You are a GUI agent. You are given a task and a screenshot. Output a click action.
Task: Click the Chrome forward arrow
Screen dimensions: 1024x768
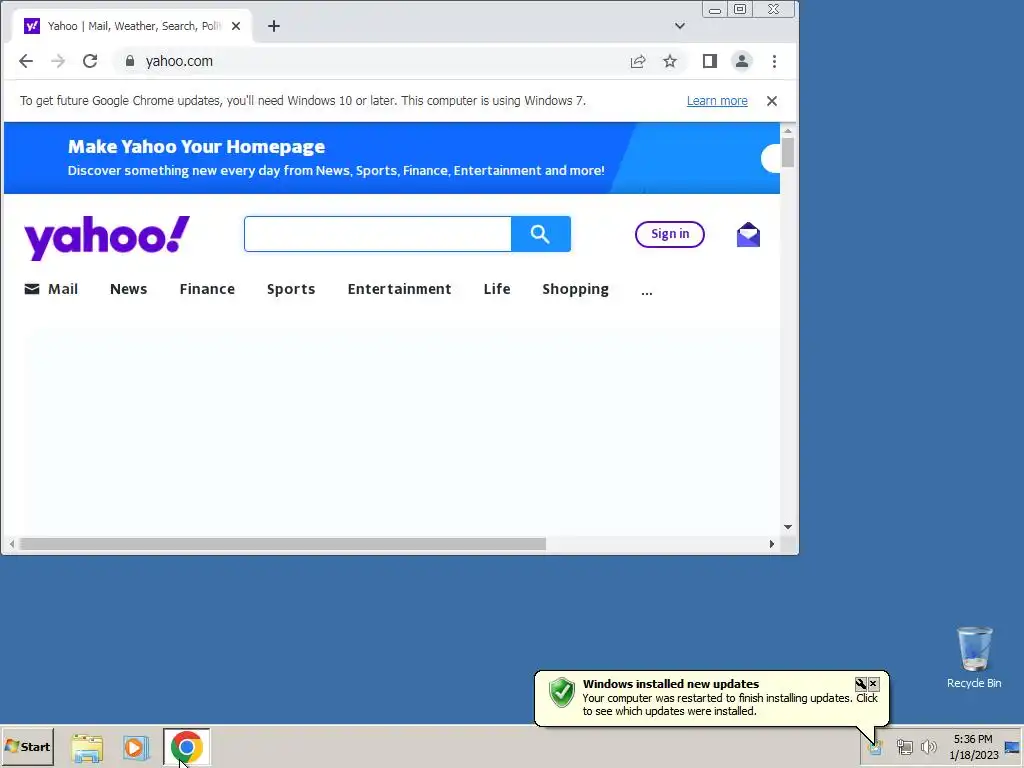coord(58,61)
